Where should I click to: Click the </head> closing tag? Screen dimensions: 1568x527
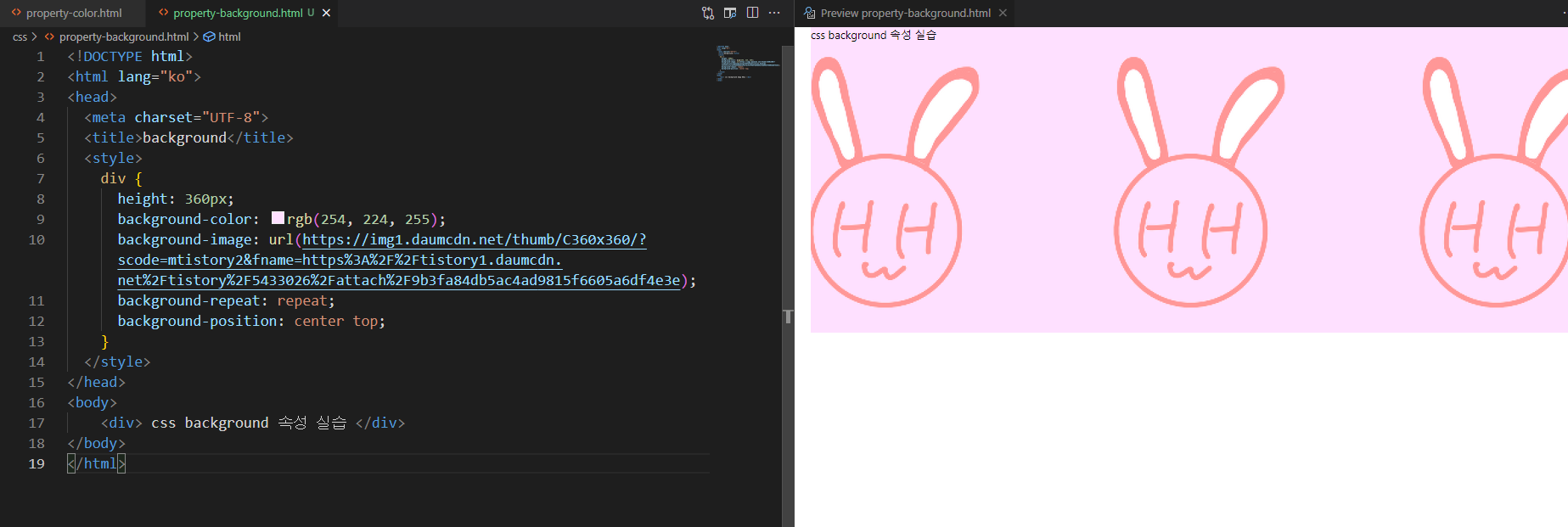pyautogui.click(x=96, y=382)
